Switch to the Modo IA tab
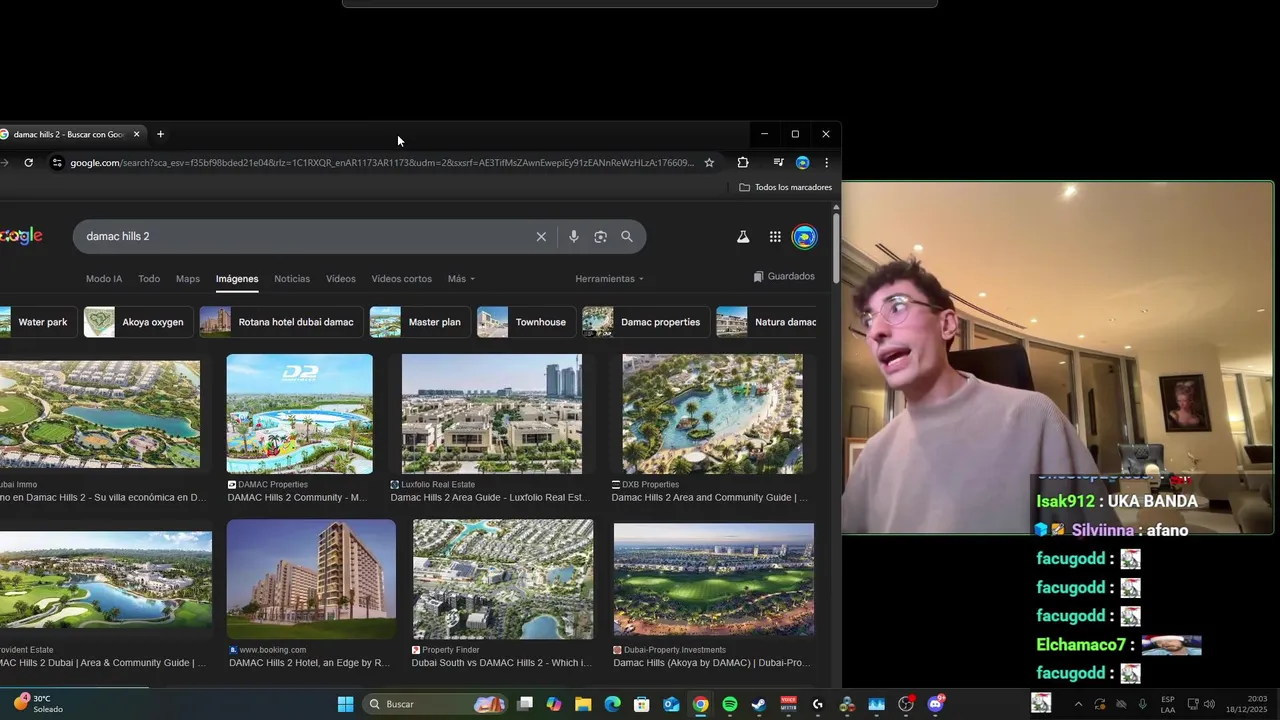The height and width of the screenshot is (720, 1280). click(x=104, y=279)
